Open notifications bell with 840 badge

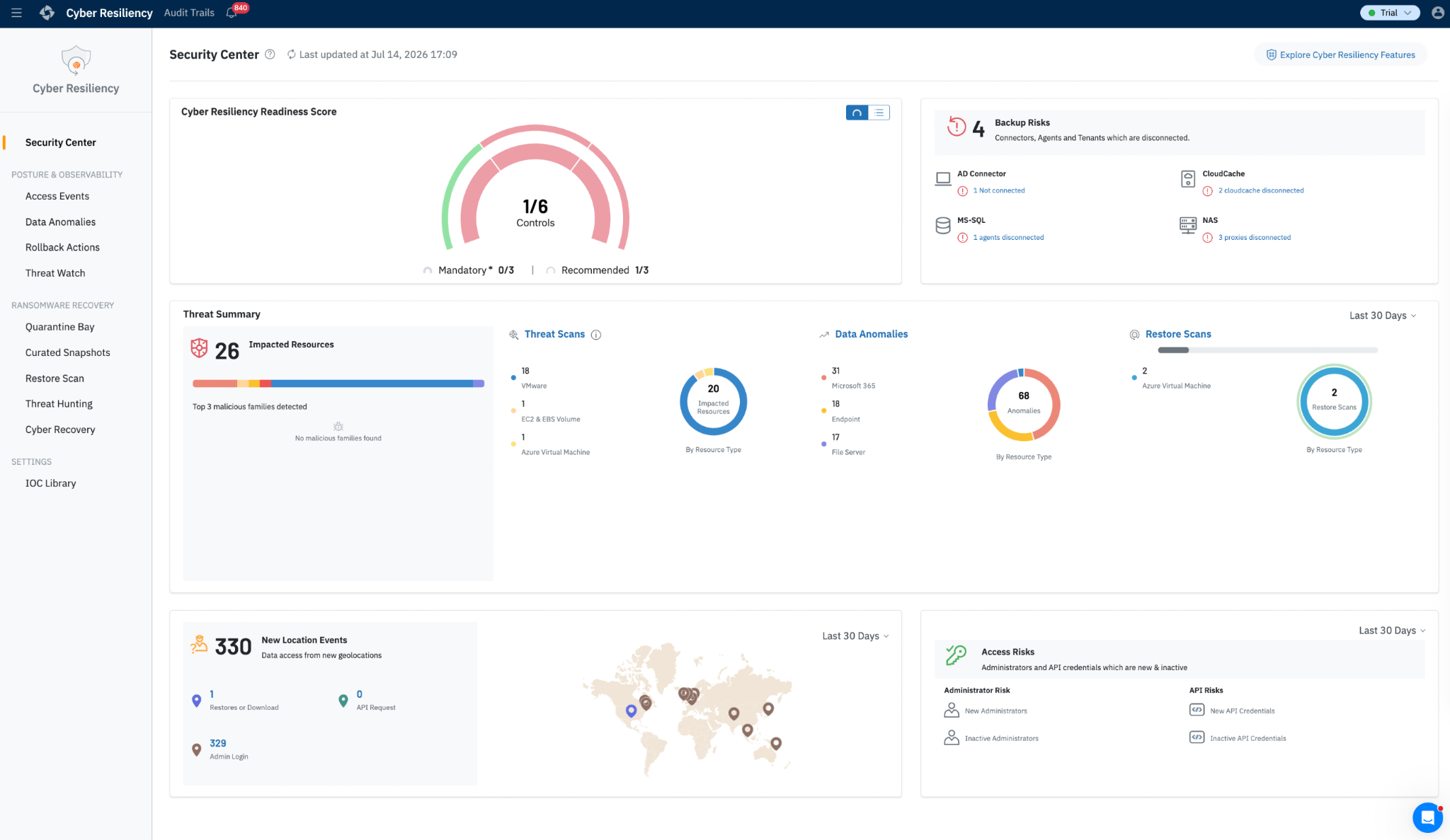[x=231, y=13]
